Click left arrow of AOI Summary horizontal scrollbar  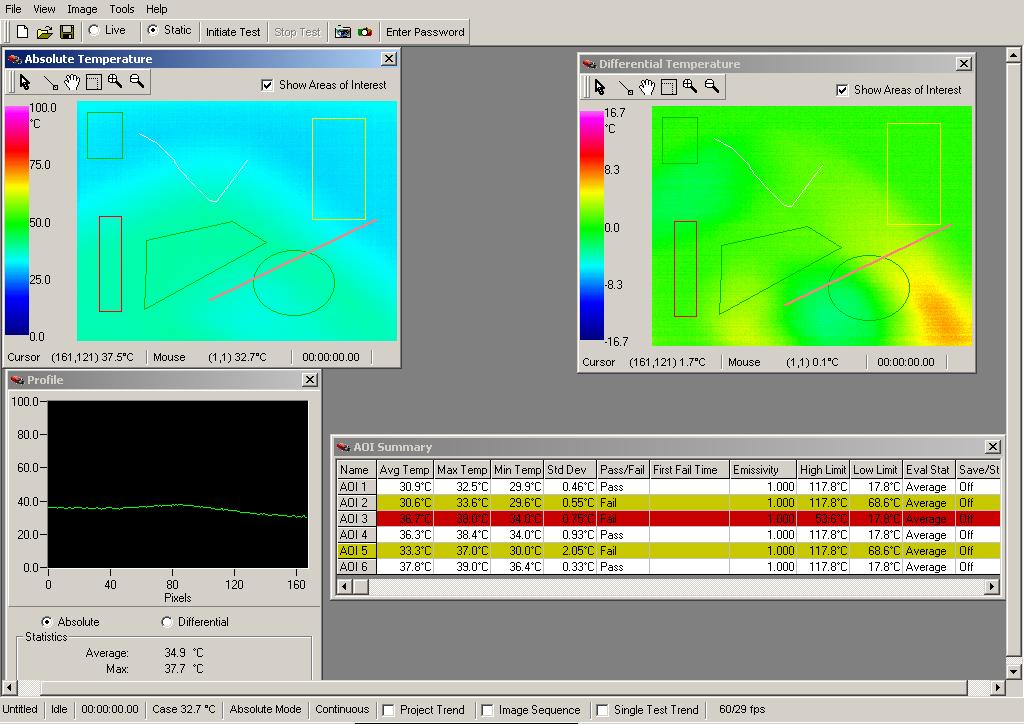point(345,586)
